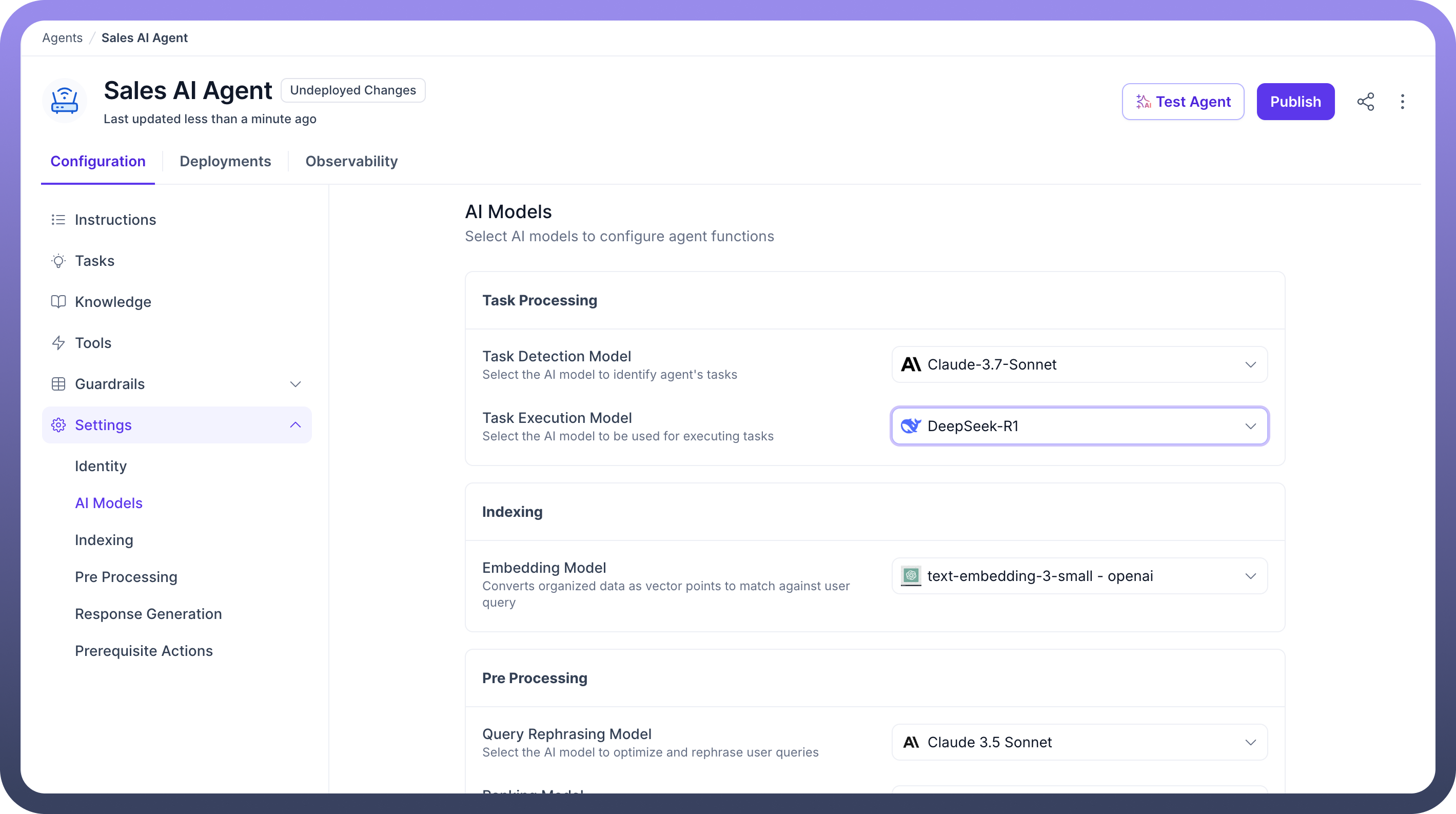This screenshot has height=814, width=1456.
Task: Click the Test Agent button
Action: click(x=1183, y=102)
